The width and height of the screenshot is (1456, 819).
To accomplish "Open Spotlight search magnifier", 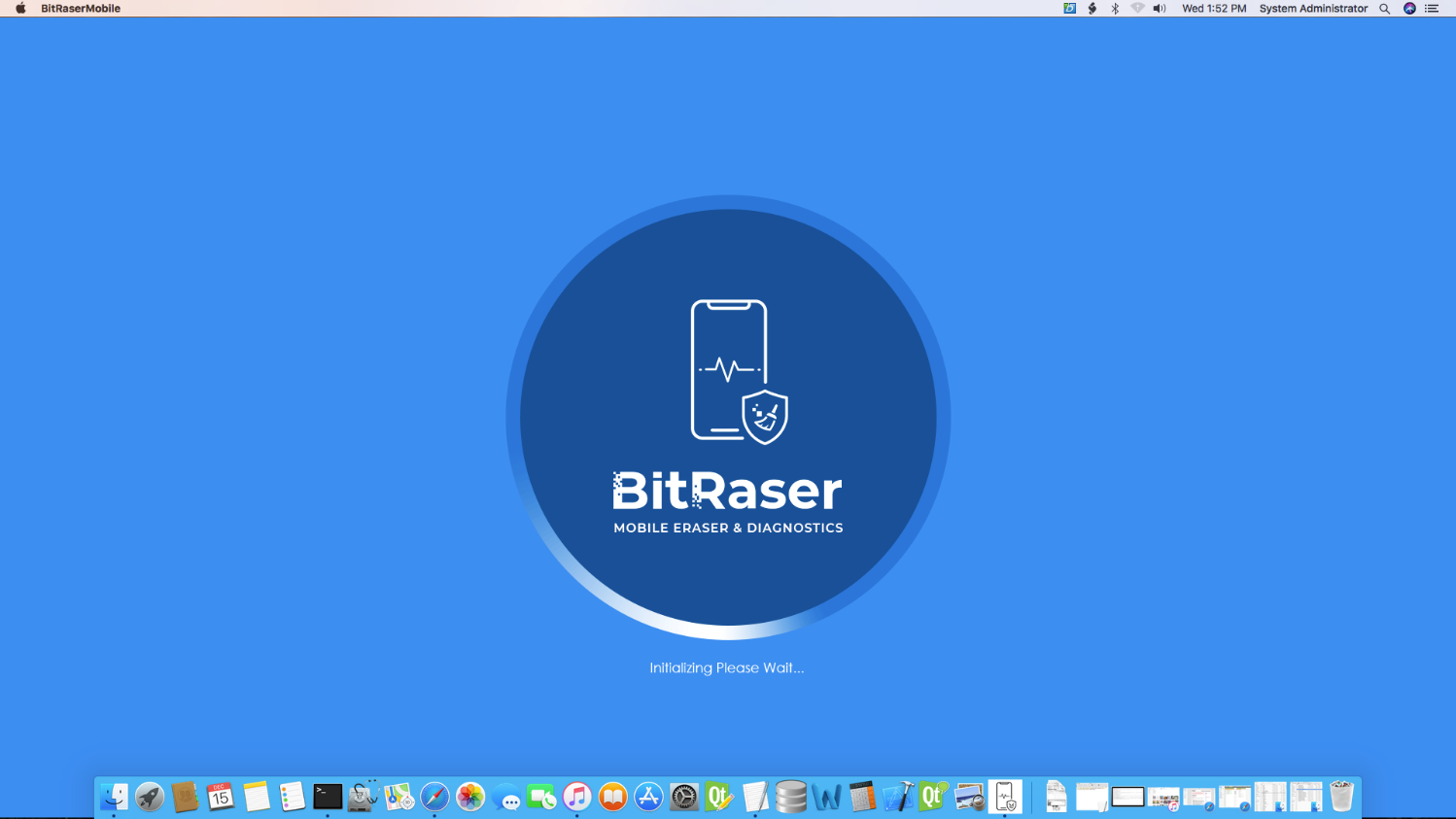I will tap(1385, 8).
